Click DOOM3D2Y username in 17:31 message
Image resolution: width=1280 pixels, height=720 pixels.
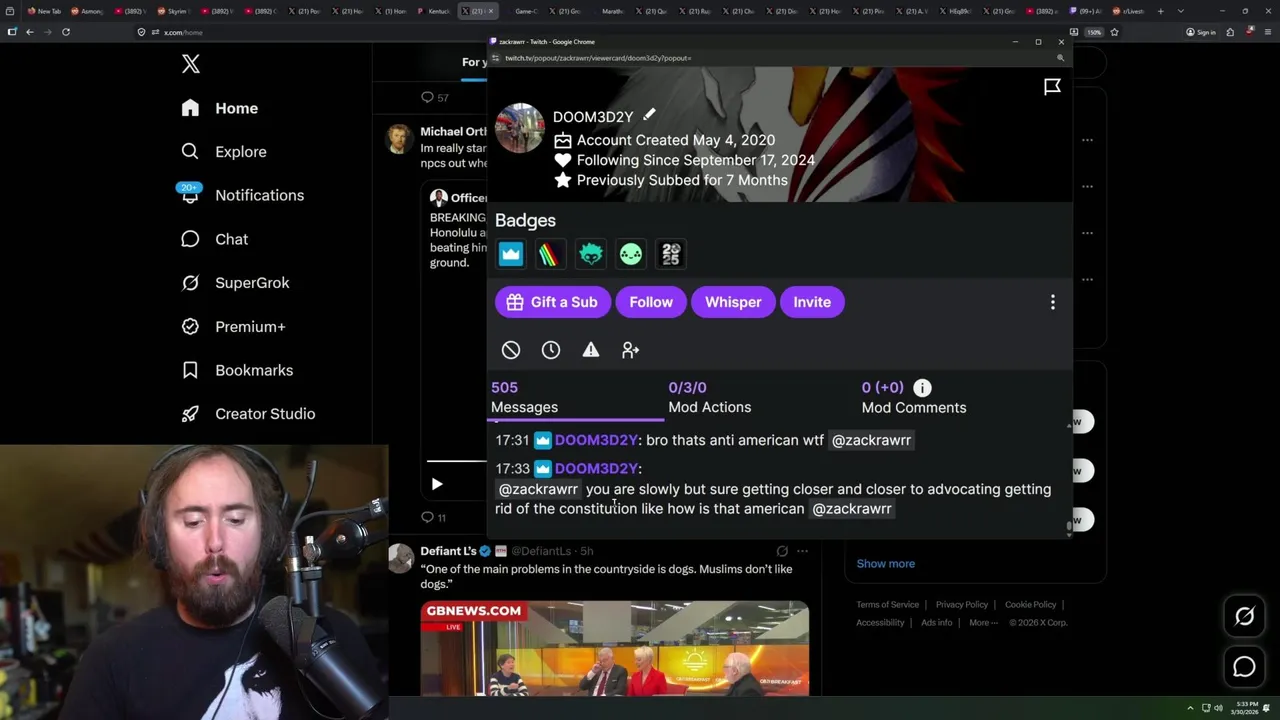click(596, 440)
